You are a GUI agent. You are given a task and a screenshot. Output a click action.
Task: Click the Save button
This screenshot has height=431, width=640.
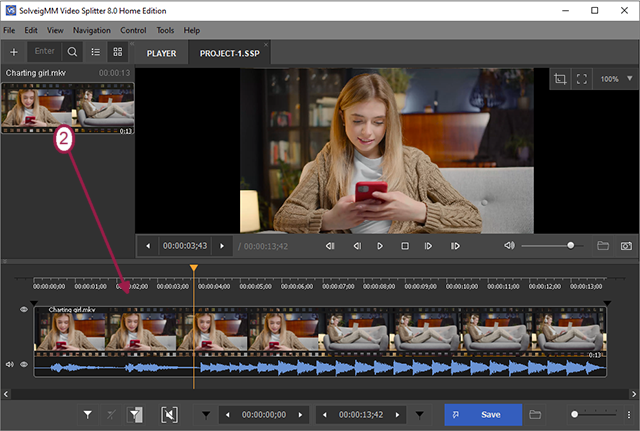point(482,414)
